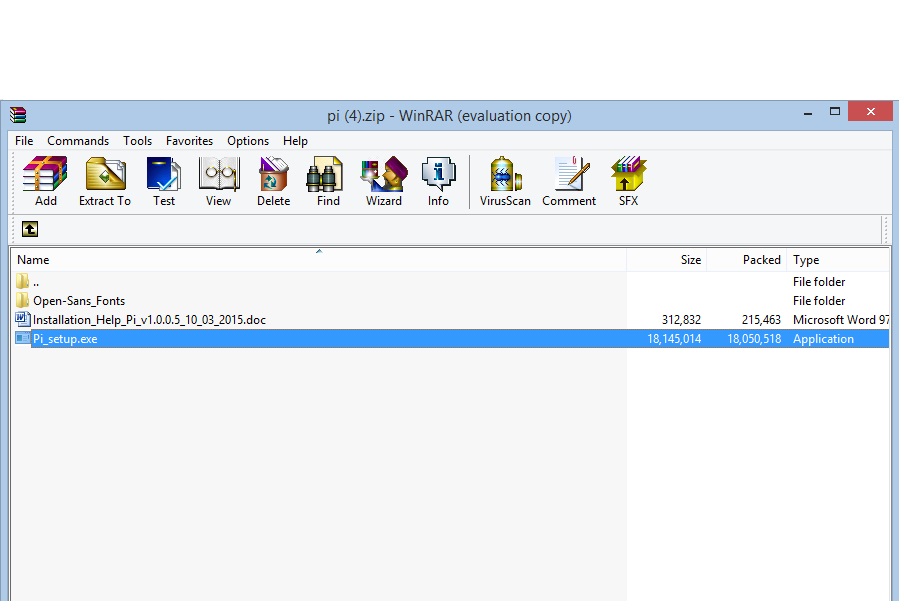Image resolution: width=904 pixels, height=614 pixels.
Task: Sort by the Name column header
Action: click(x=318, y=260)
